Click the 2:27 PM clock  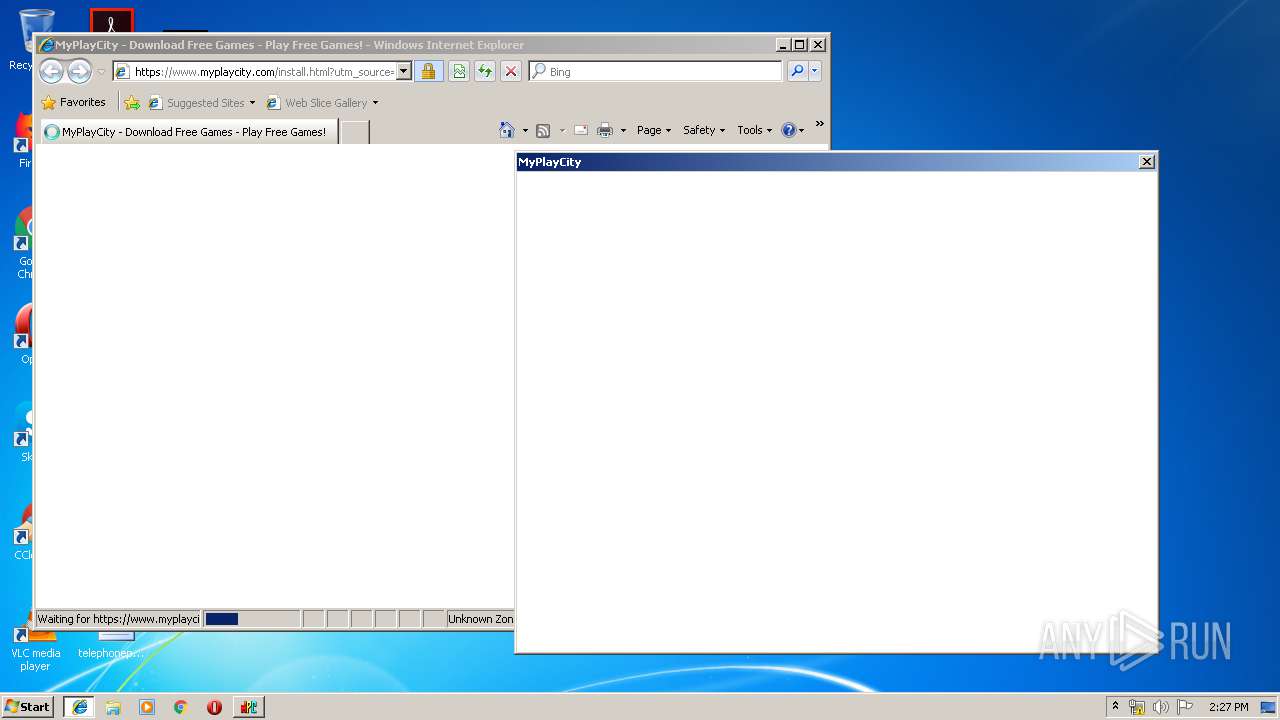1228,707
